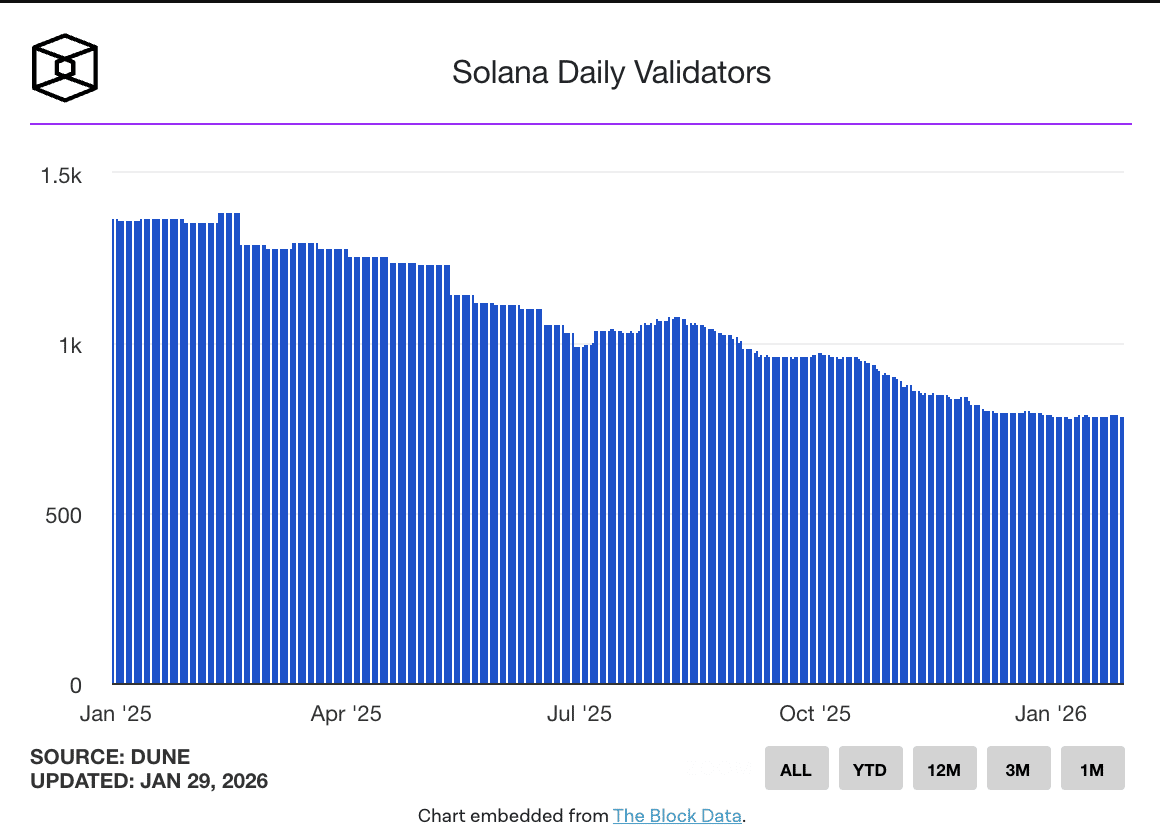Click the UPDATED: JAN 29, 2026 text

(149, 781)
